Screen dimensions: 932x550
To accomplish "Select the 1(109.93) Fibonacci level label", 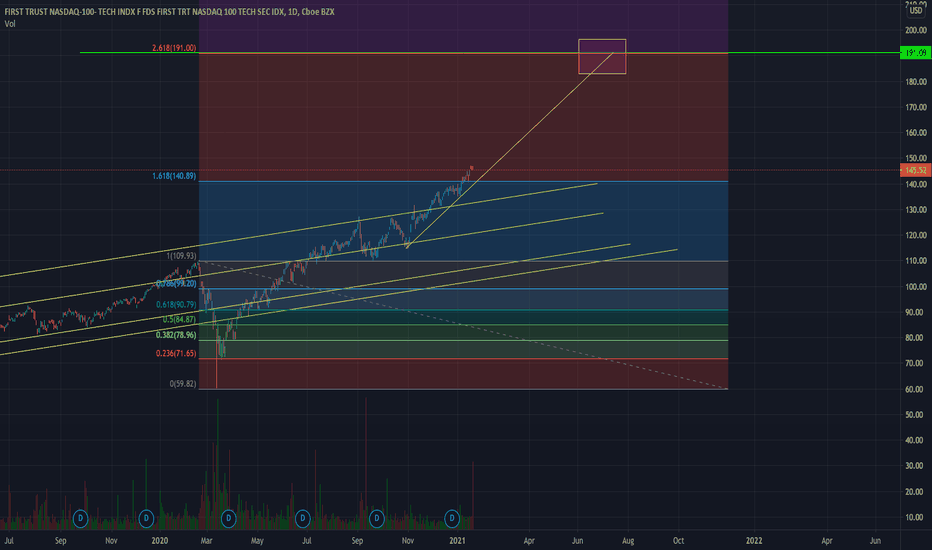I will pos(181,256).
